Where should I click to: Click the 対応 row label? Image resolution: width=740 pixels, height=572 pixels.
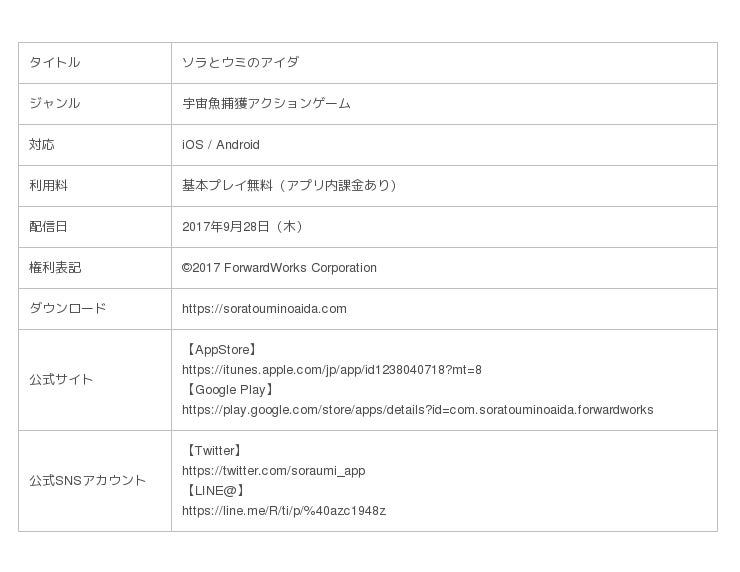coord(42,145)
